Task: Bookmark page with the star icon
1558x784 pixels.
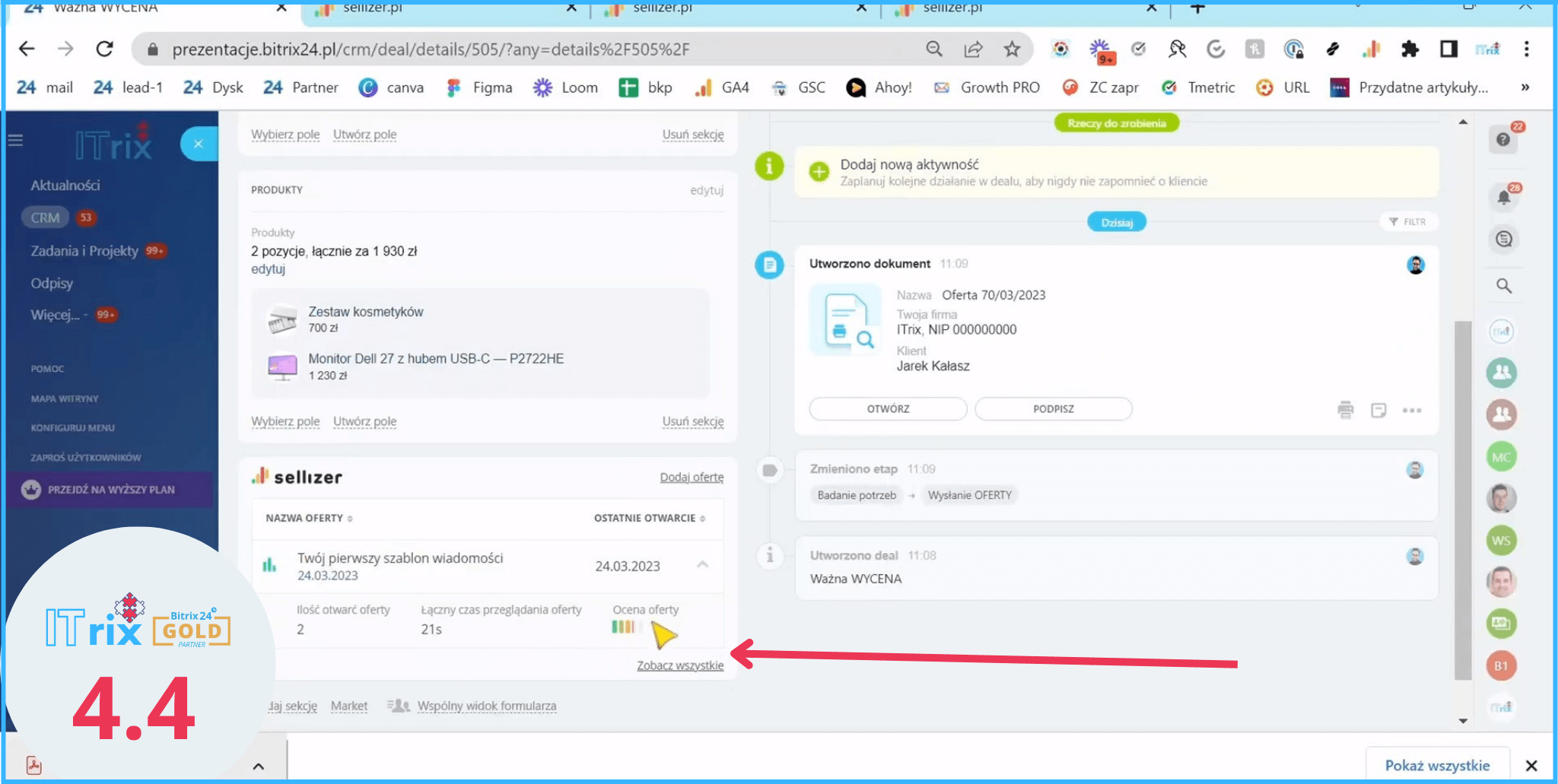Action: pos(1012,49)
